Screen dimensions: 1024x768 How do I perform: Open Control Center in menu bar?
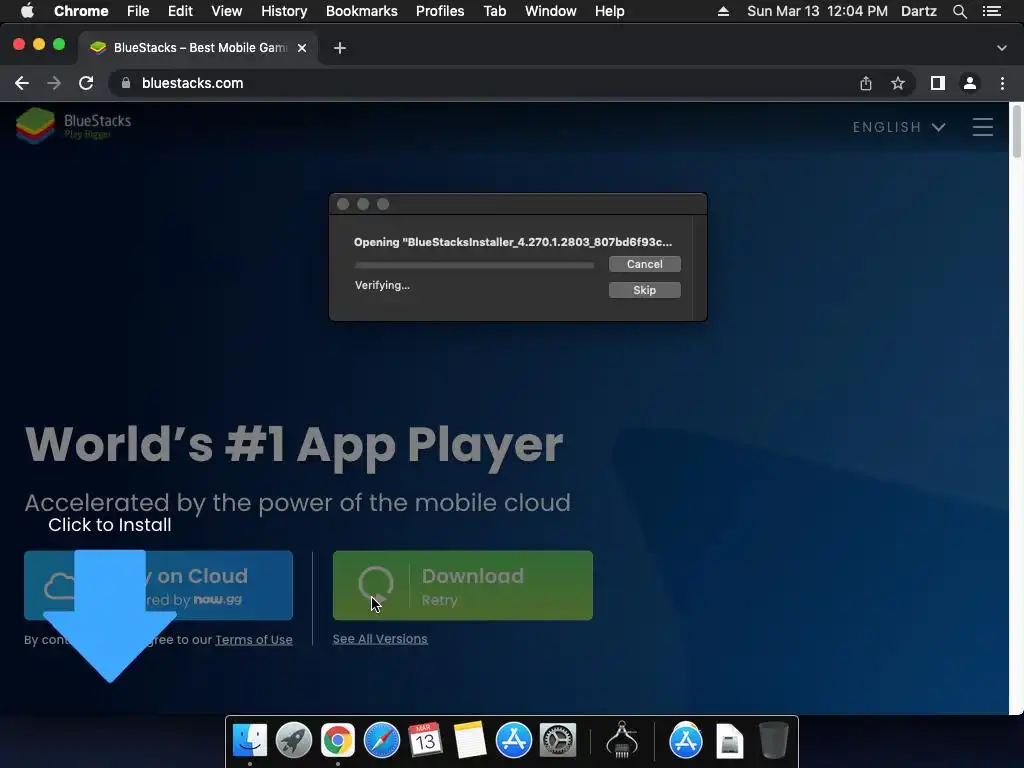click(991, 11)
